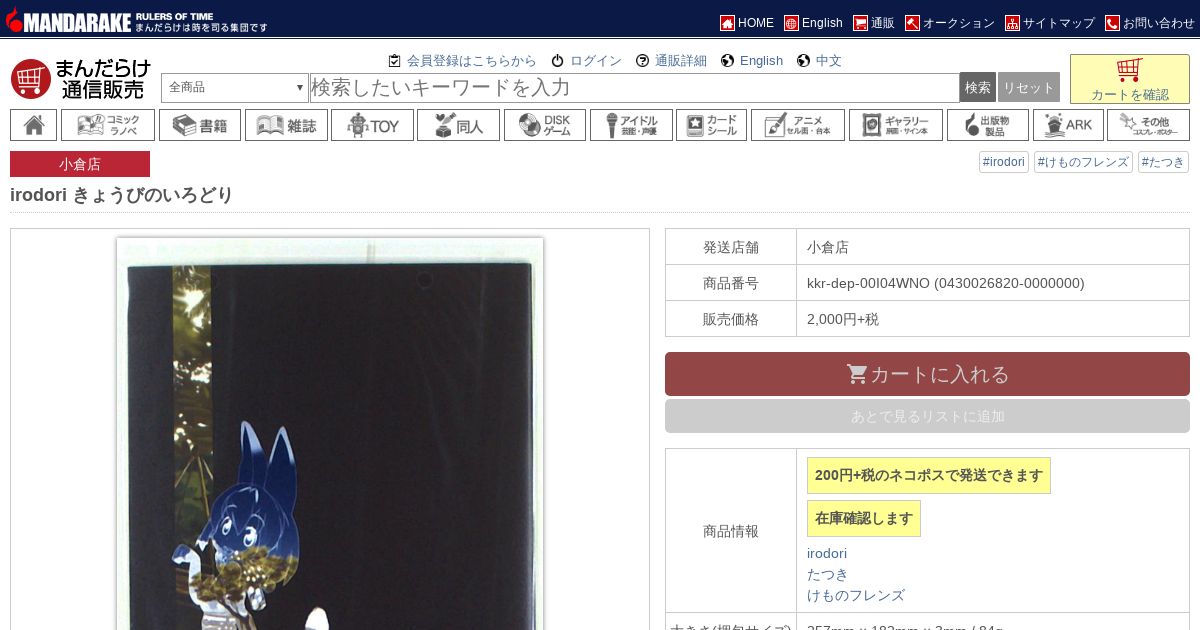The height and width of the screenshot is (630, 1200).
Task: Open カートを確認 cart button
Action: point(1130,79)
